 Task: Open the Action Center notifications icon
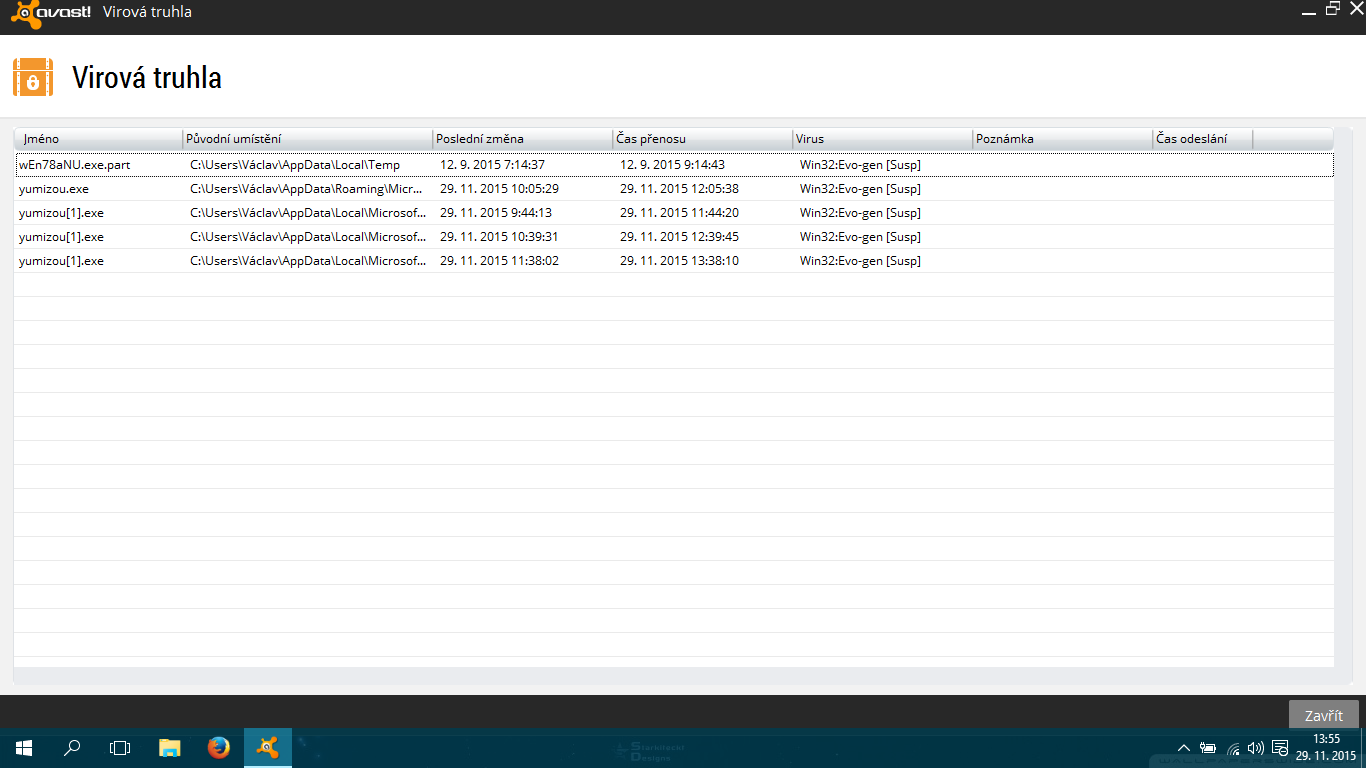1279,748
